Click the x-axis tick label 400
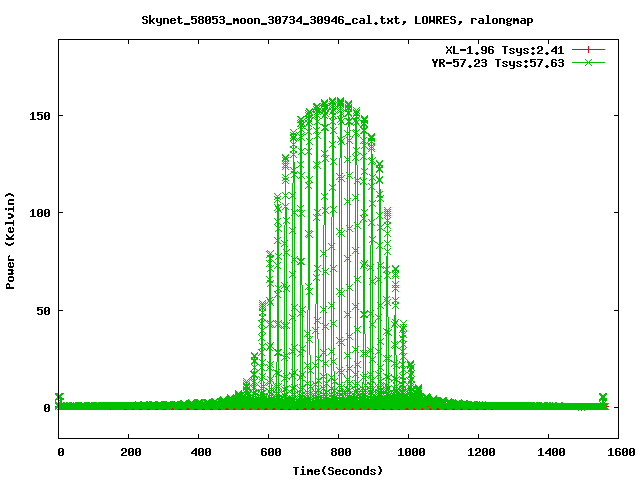 coord(201,452)
